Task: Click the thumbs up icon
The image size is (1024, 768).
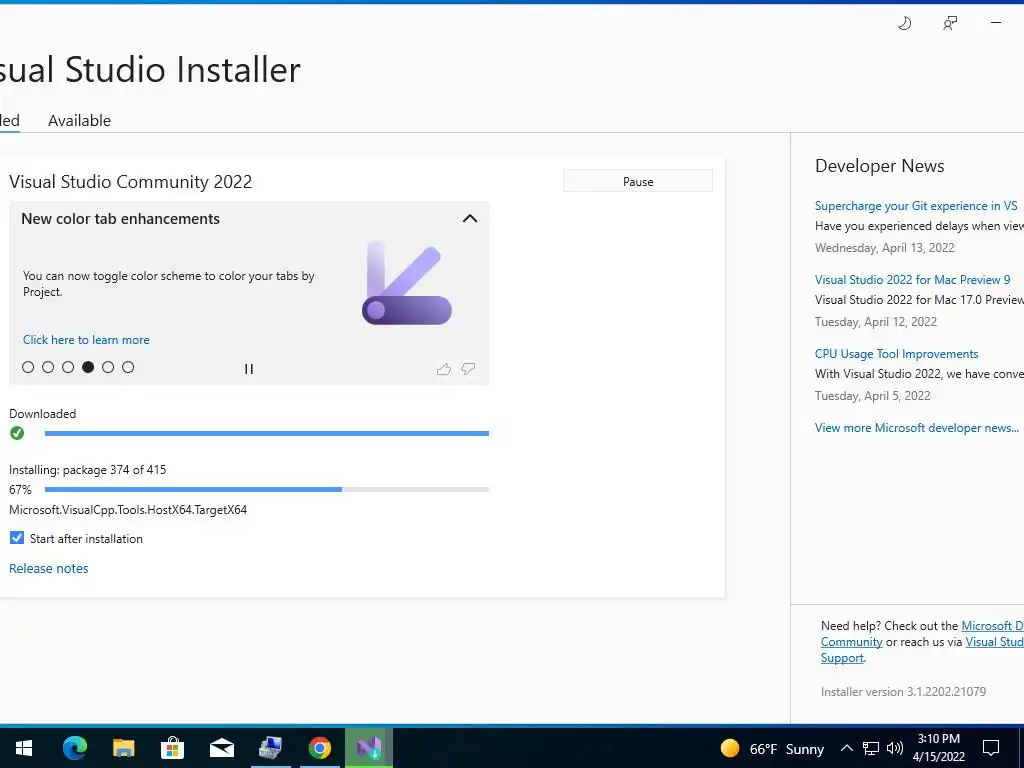Action: point(444,369)
